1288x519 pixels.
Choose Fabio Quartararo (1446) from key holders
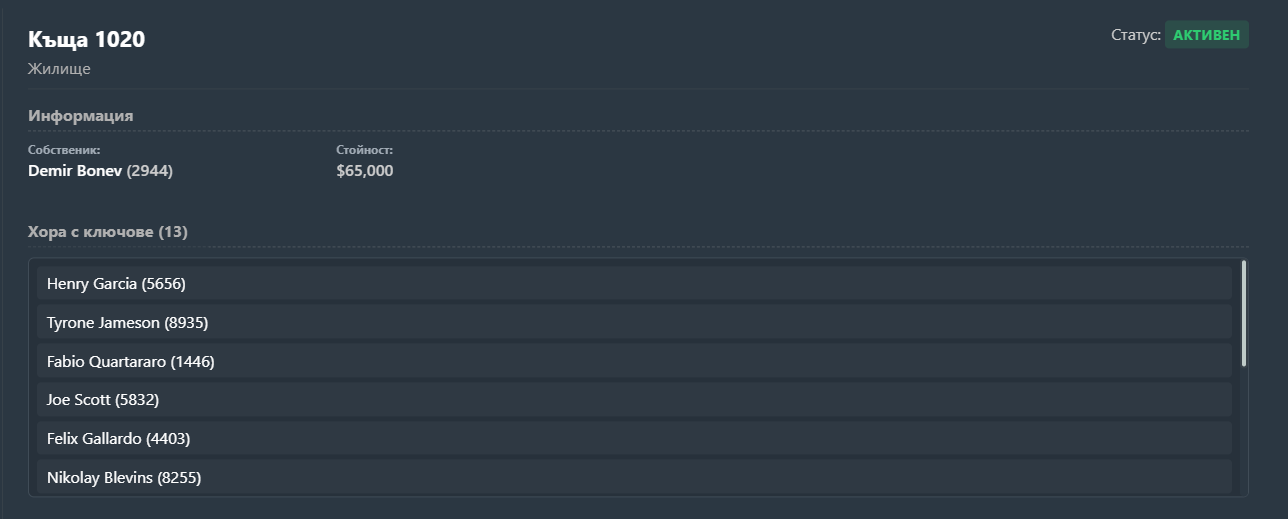(x=634, y=361)
